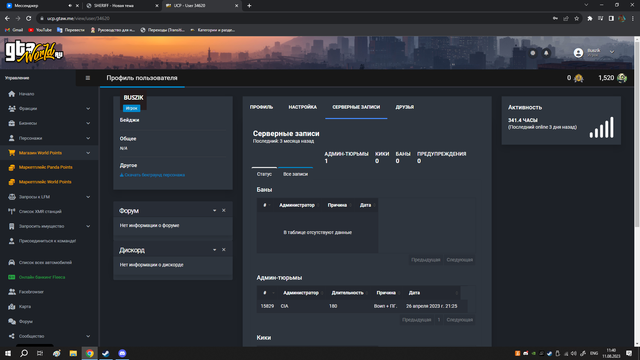Click the Список XMR станций antenna icon
The image size is (640, 360).
click(x=11, y=211)
